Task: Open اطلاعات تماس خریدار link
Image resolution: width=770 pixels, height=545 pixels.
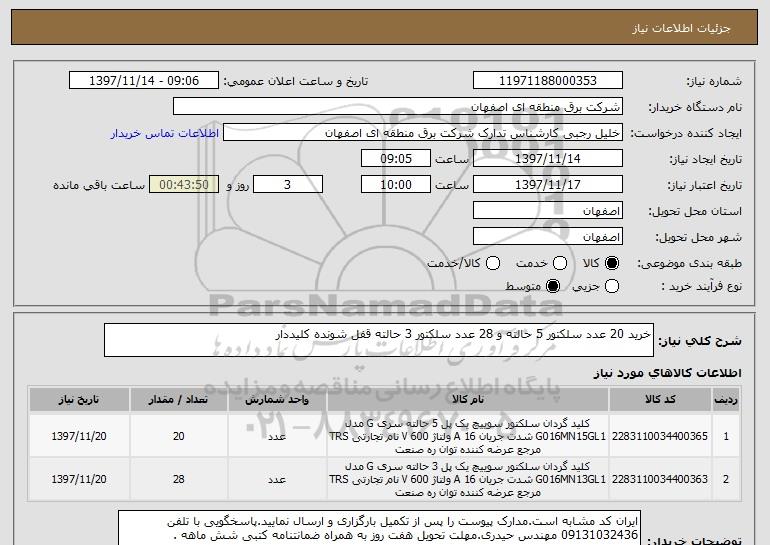Action: [165, 133]
